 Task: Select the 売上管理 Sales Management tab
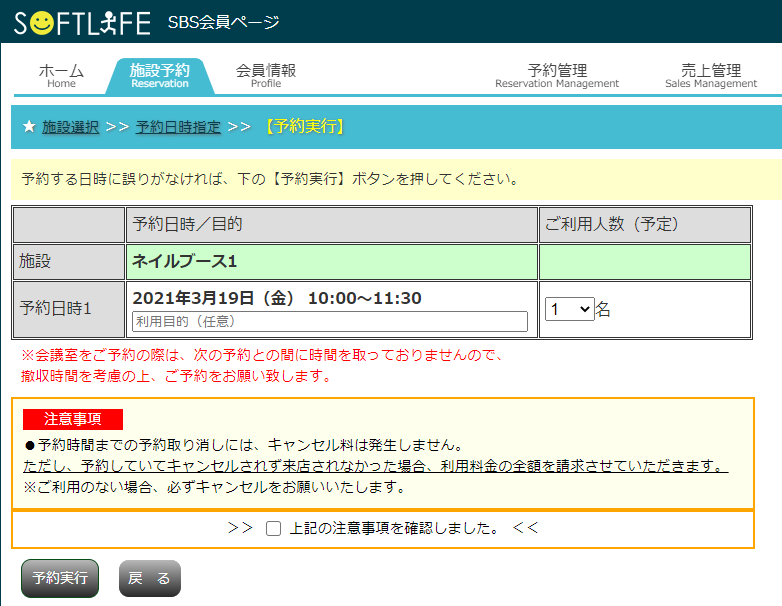[x=711, y=75]
